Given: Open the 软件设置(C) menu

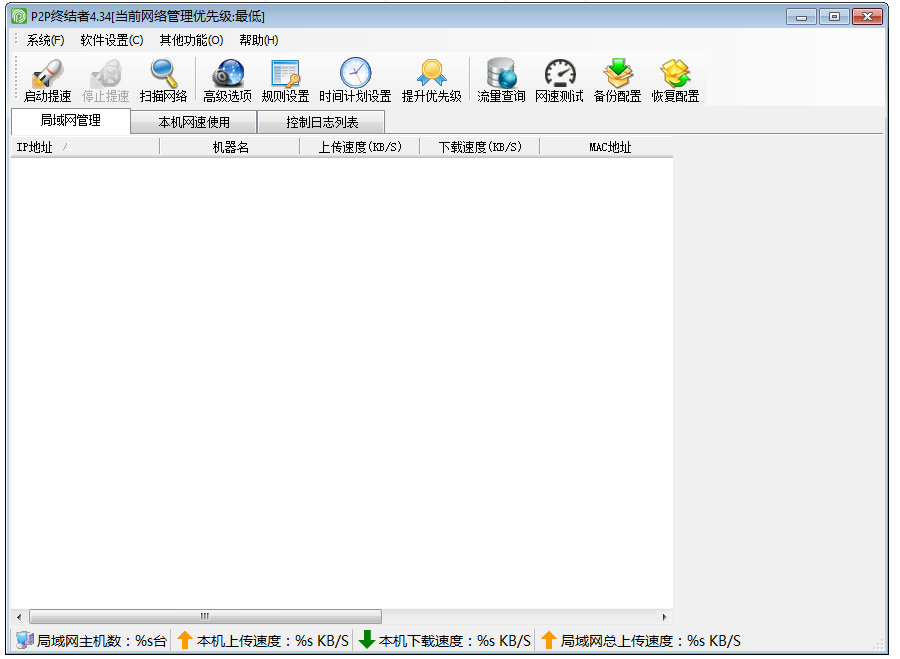Looking at the screenshot, I should pos(112,40).
